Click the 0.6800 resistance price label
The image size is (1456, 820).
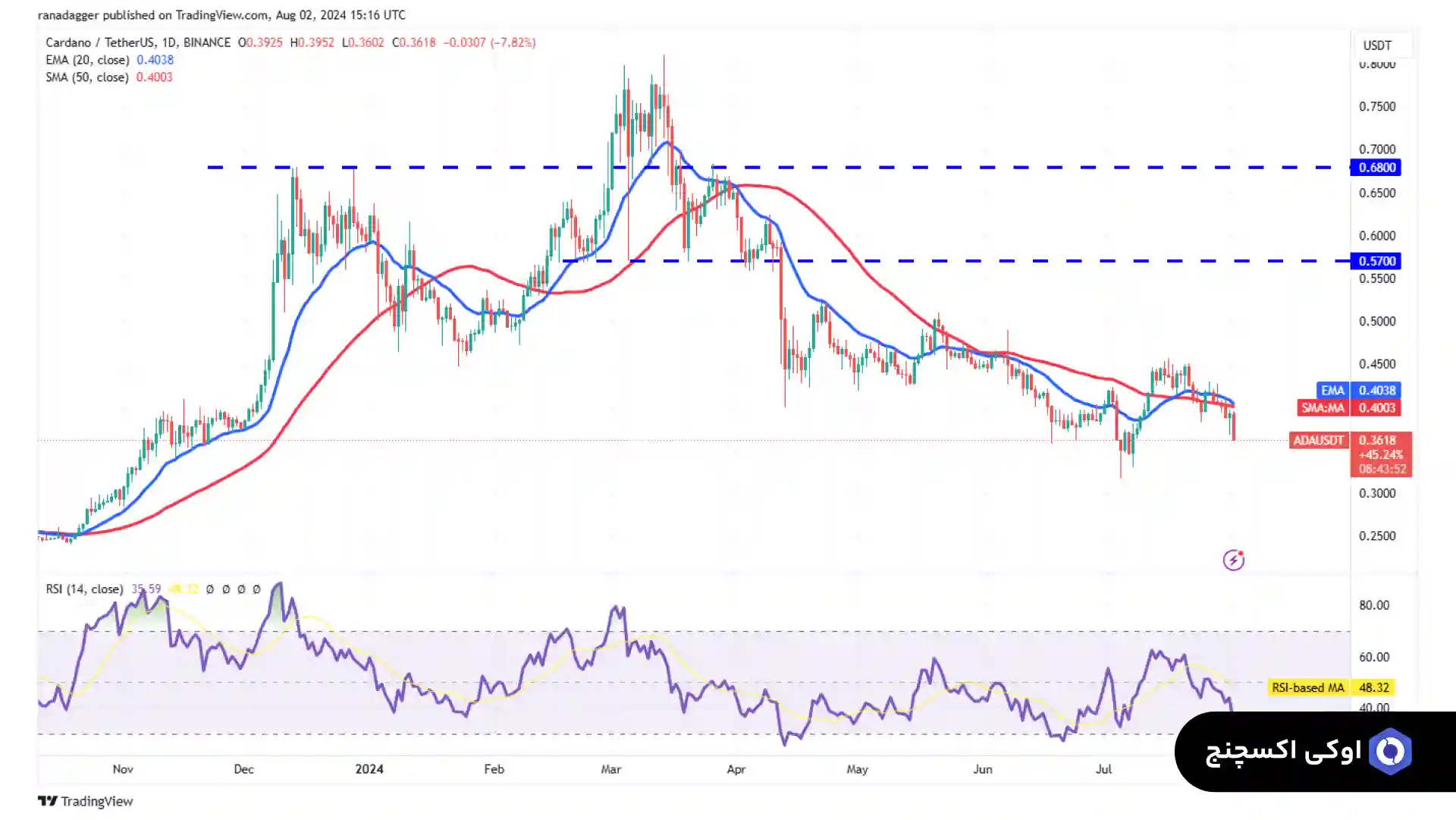(x=1376, y=168)
